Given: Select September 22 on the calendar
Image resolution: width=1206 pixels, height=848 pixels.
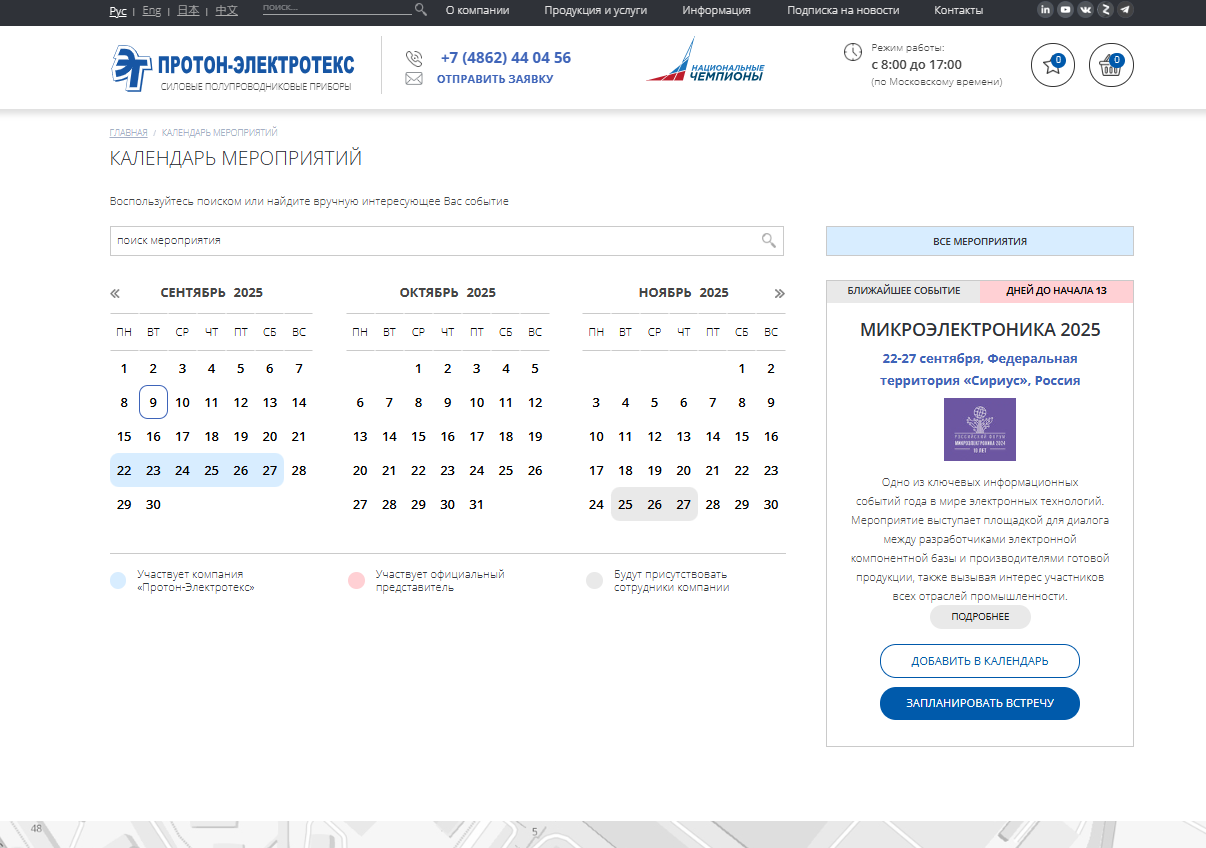Looking at the screenshot, I should tap(124, 471).
